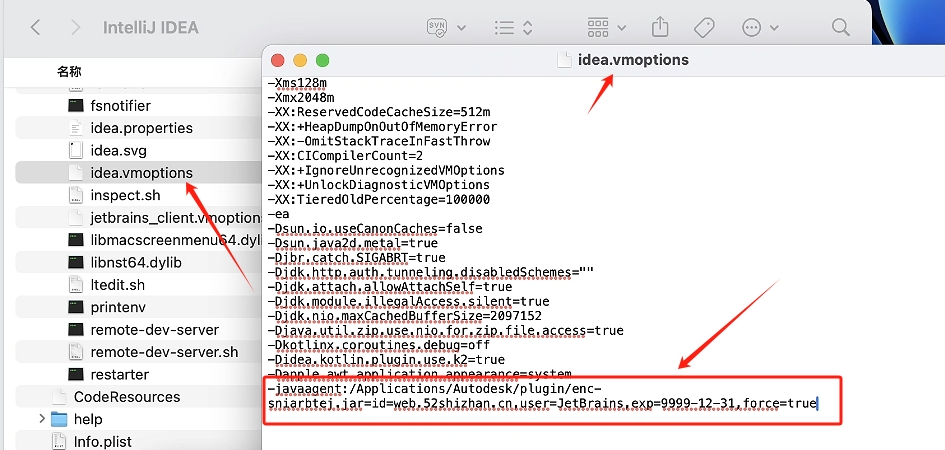Click the coroutines.debug=off line
The width and height of the screenshot is (945, 450).
[x=379, y=345]
